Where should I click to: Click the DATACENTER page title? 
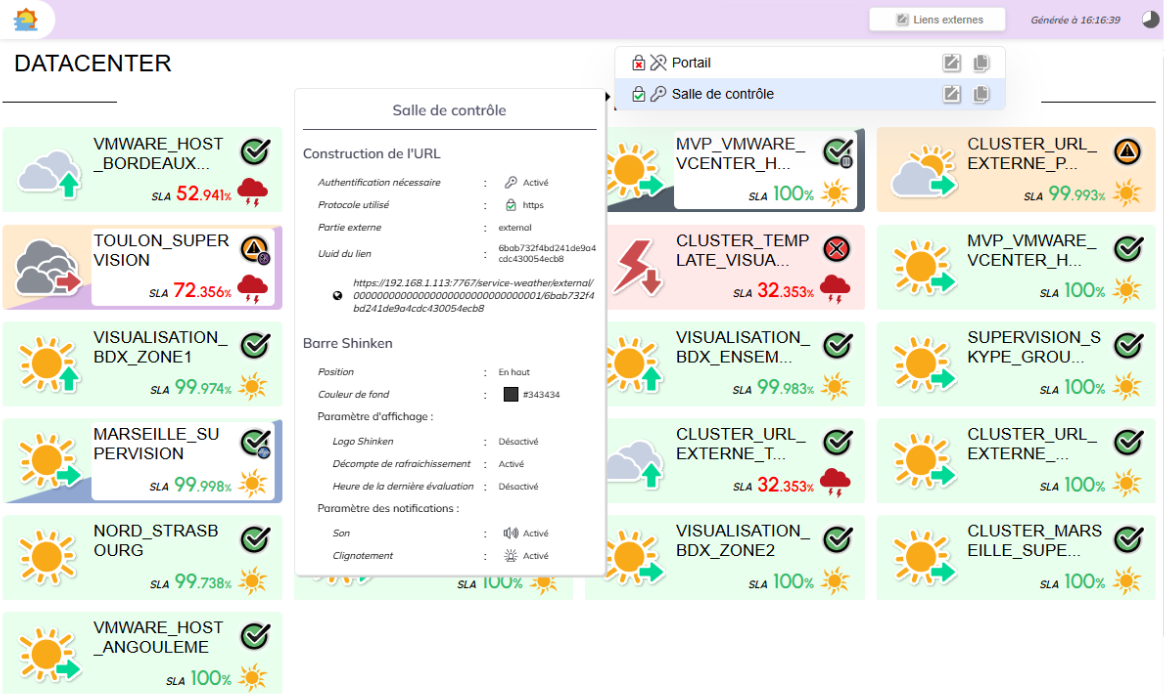coord(93,64)
